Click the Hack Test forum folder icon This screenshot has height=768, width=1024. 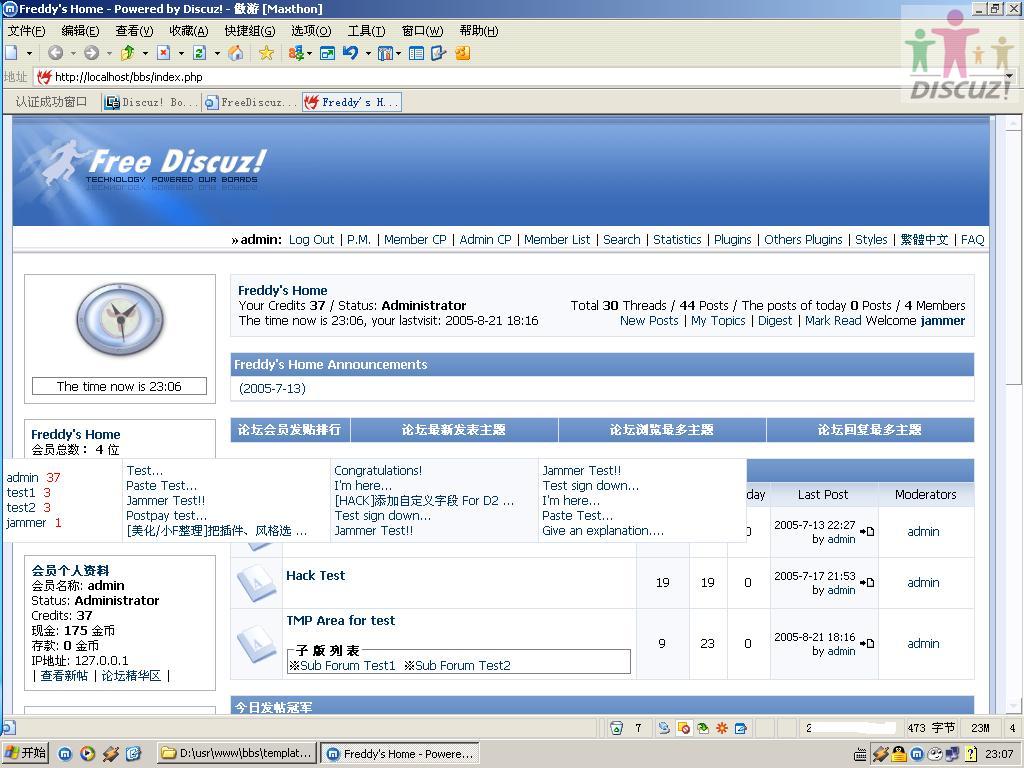point(257,583)
